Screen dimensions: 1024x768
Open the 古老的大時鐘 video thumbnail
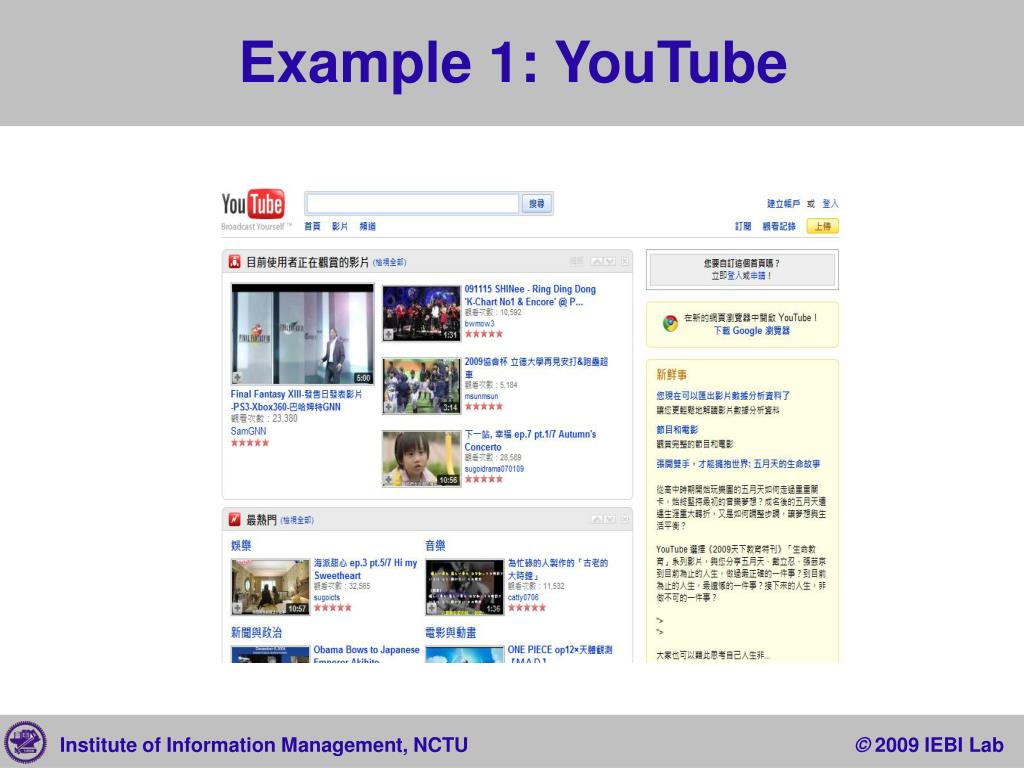point(464,587)
